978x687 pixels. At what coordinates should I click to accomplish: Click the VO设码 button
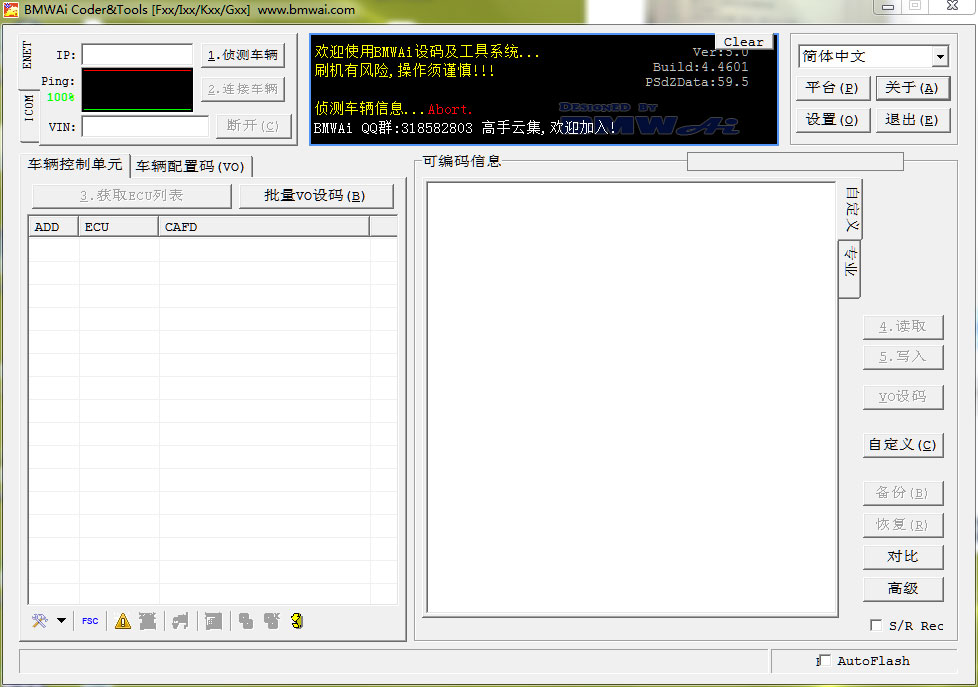pos(903,397)
